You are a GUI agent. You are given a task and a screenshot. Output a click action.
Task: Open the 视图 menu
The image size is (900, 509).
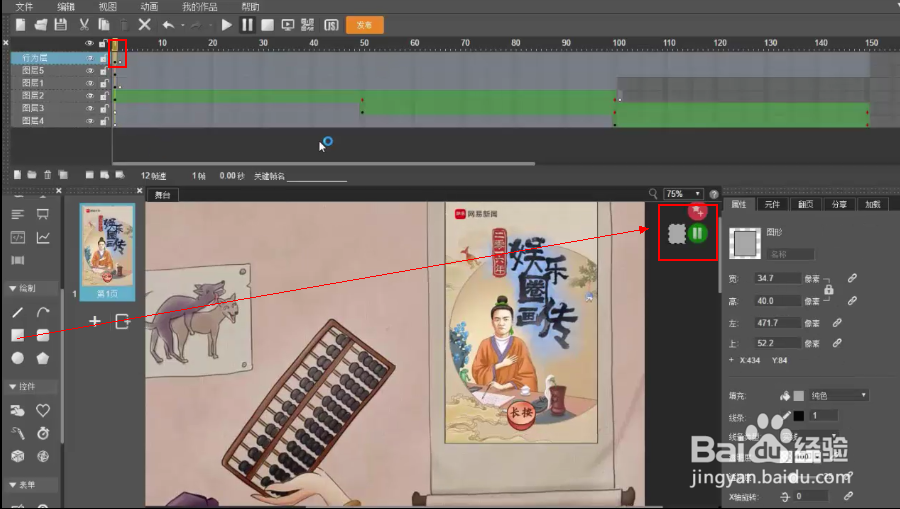107,7
